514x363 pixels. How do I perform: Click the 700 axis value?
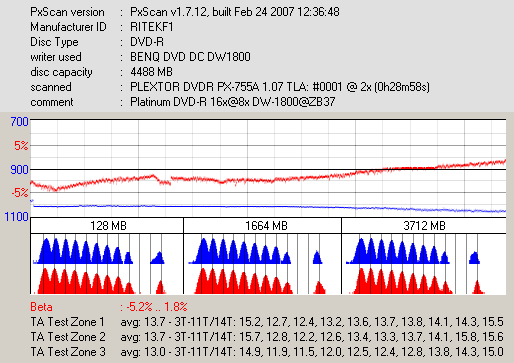tap(19, 122)
